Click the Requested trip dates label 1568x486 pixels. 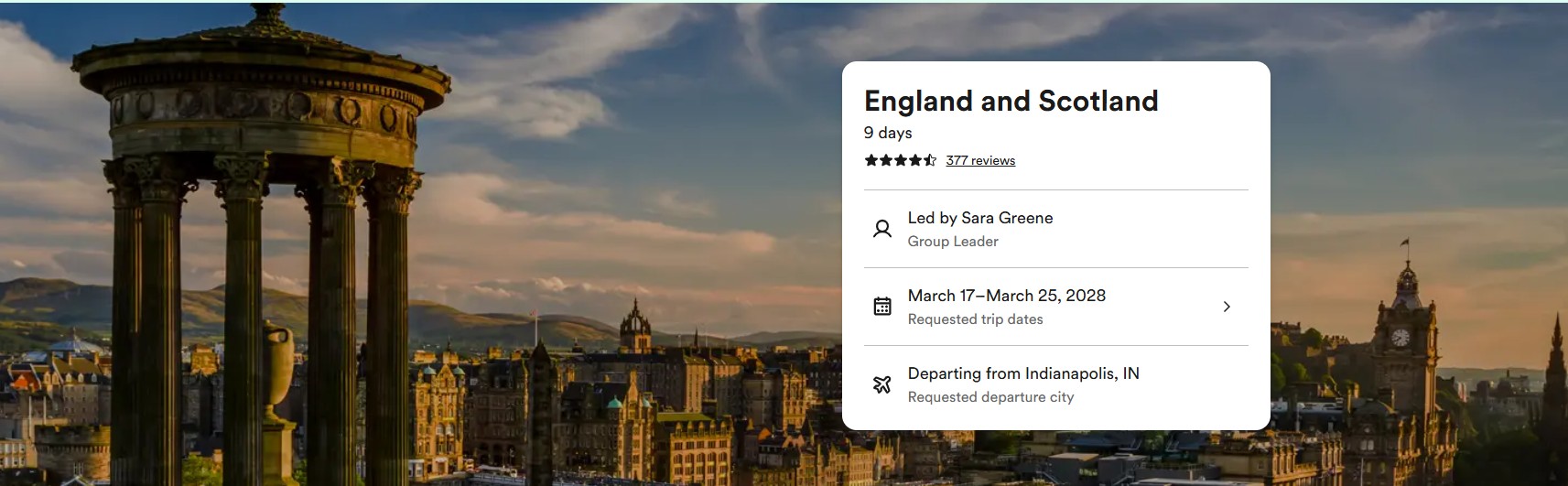tap(975, 319)
